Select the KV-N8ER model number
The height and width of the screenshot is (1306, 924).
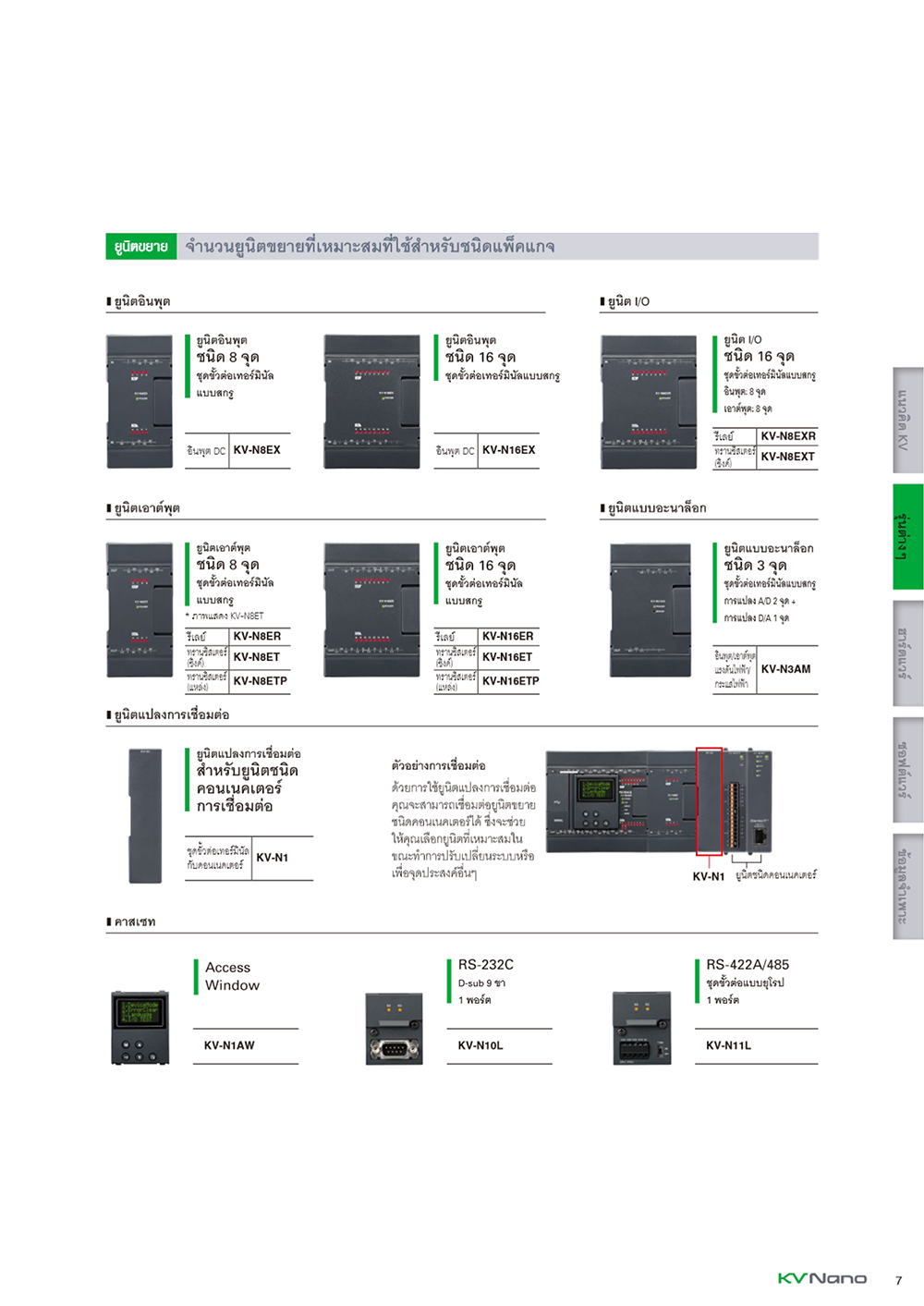click(257, 637)
